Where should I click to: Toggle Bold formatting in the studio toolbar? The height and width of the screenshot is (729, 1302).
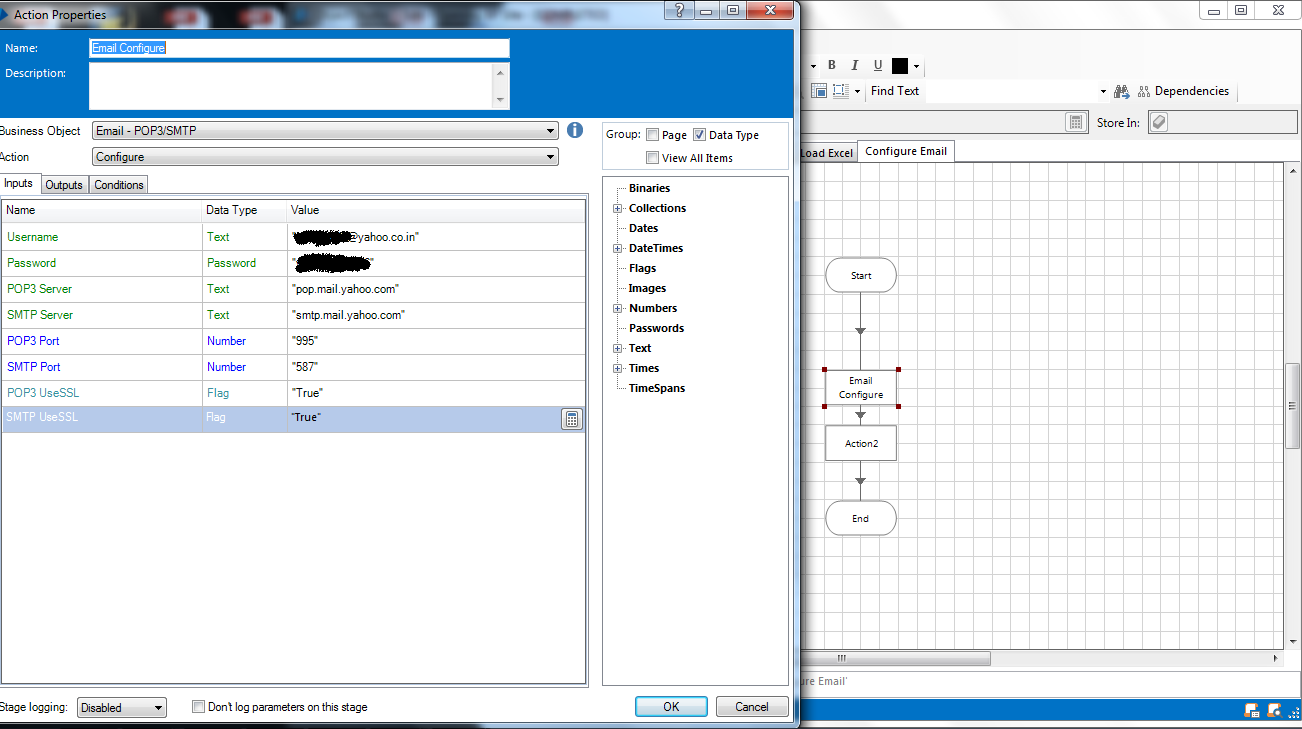click(830, 66)
